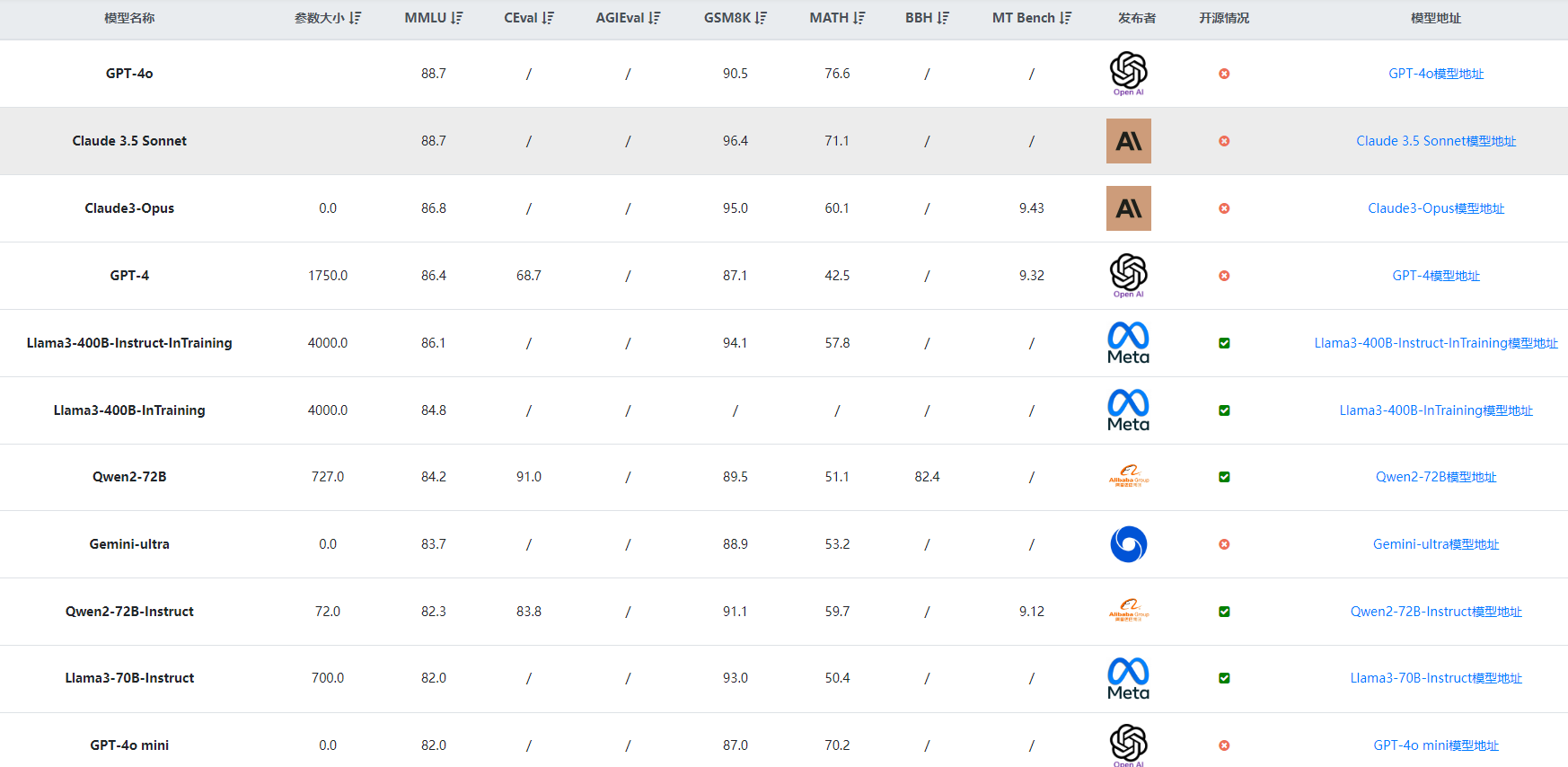Open the Qwen2-72B-Instruct model address link

coord(1435,612)
